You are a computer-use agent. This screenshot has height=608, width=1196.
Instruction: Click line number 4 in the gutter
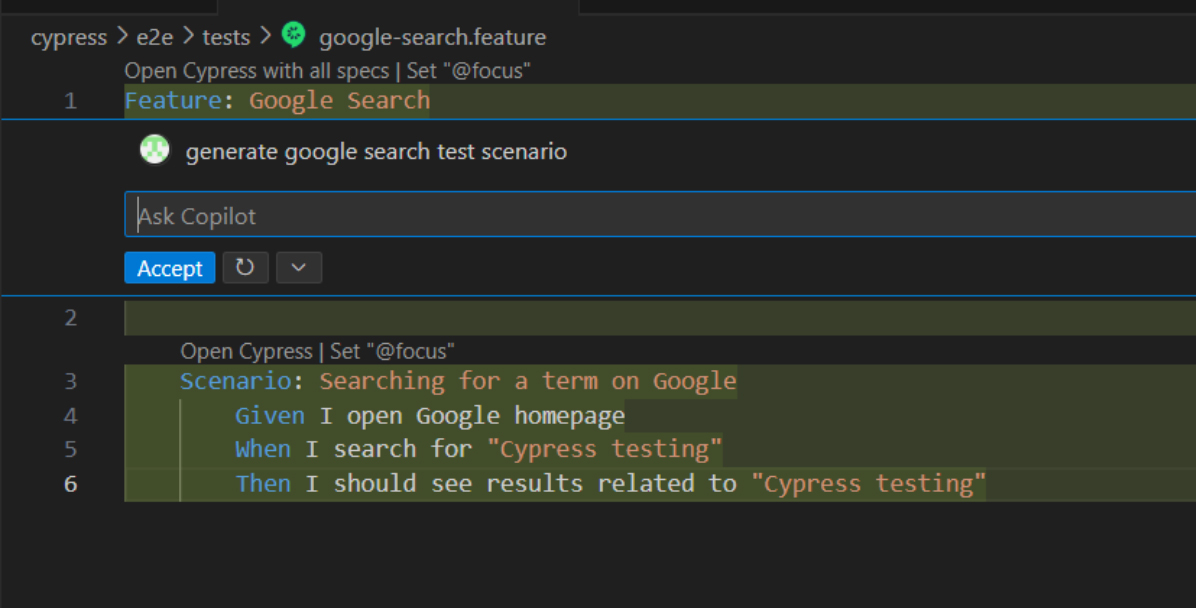[x=70, y=416]
